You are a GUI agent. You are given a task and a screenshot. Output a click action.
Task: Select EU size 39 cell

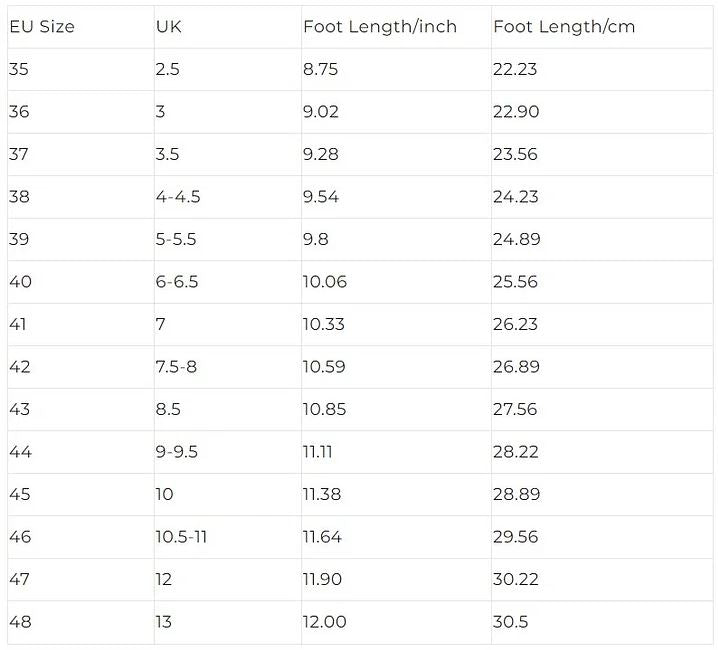click(20, 239)
